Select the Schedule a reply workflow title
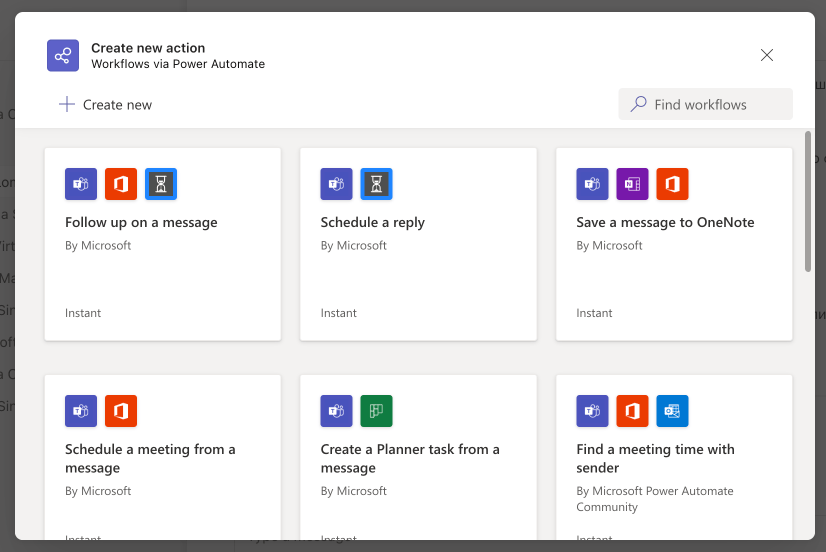This screenshot has height=552, width=826. coord(372,222)
